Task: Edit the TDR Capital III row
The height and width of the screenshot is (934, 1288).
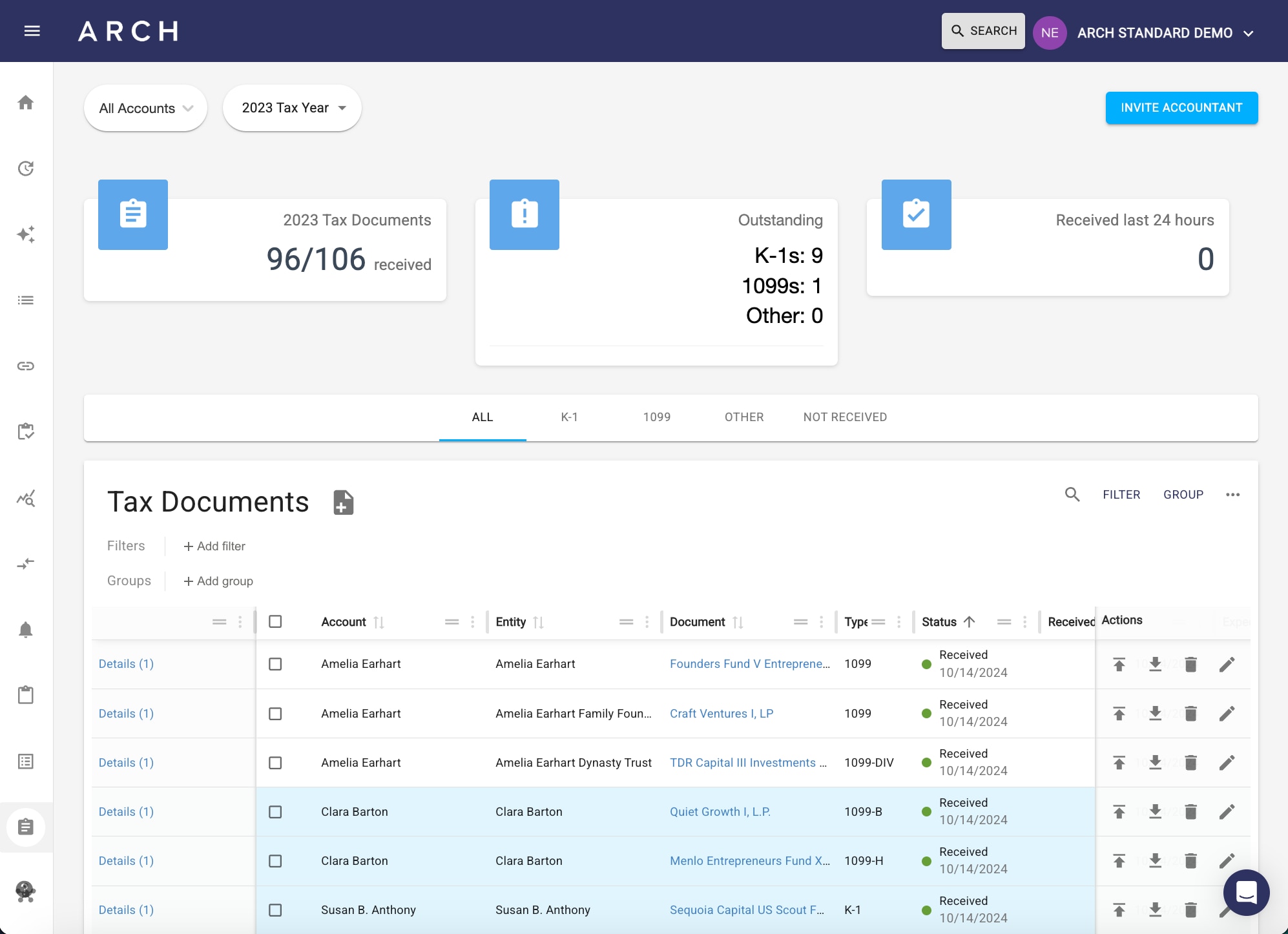Action: pos(1227,762)
